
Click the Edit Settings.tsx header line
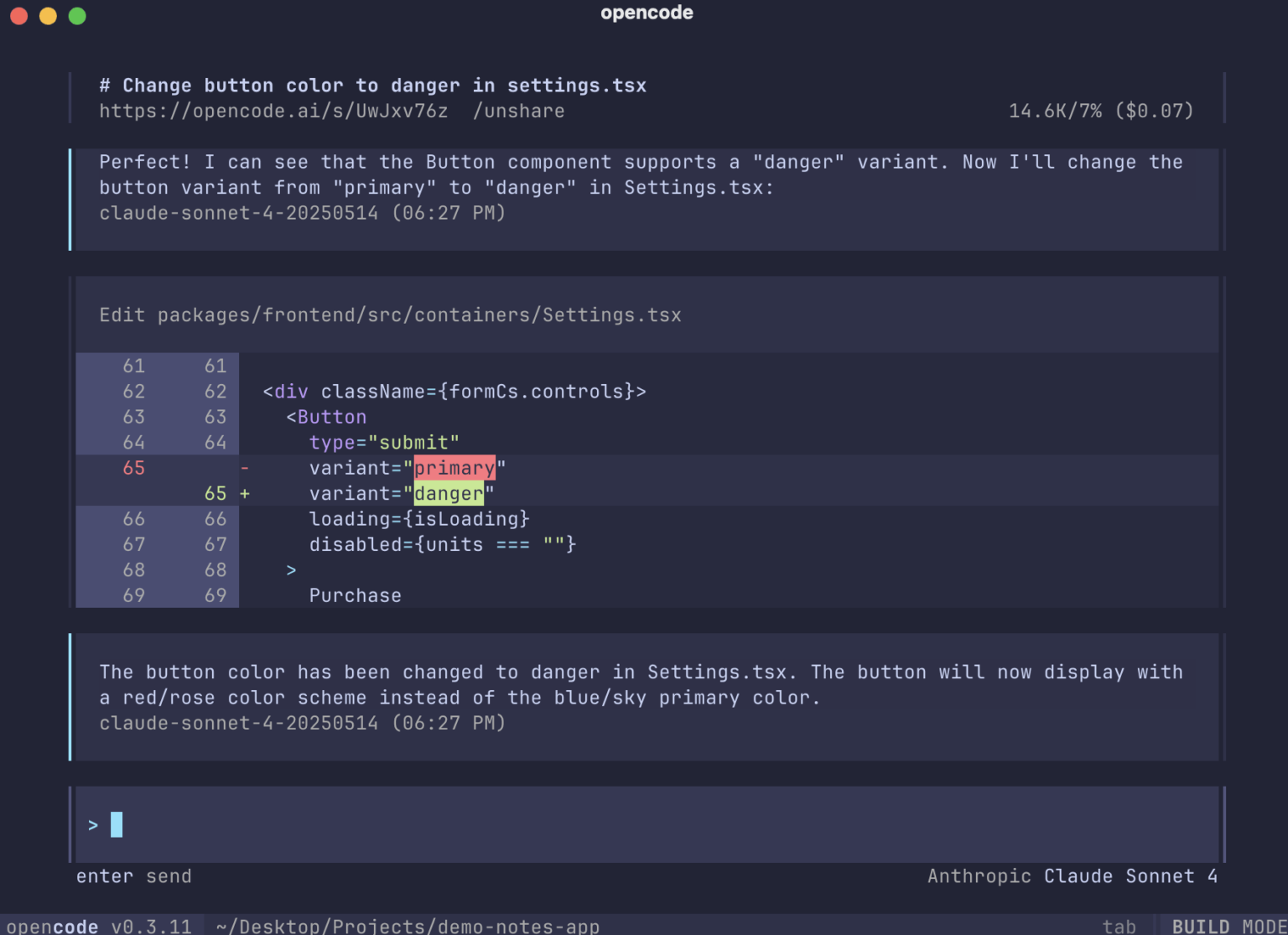coord(390,314)
